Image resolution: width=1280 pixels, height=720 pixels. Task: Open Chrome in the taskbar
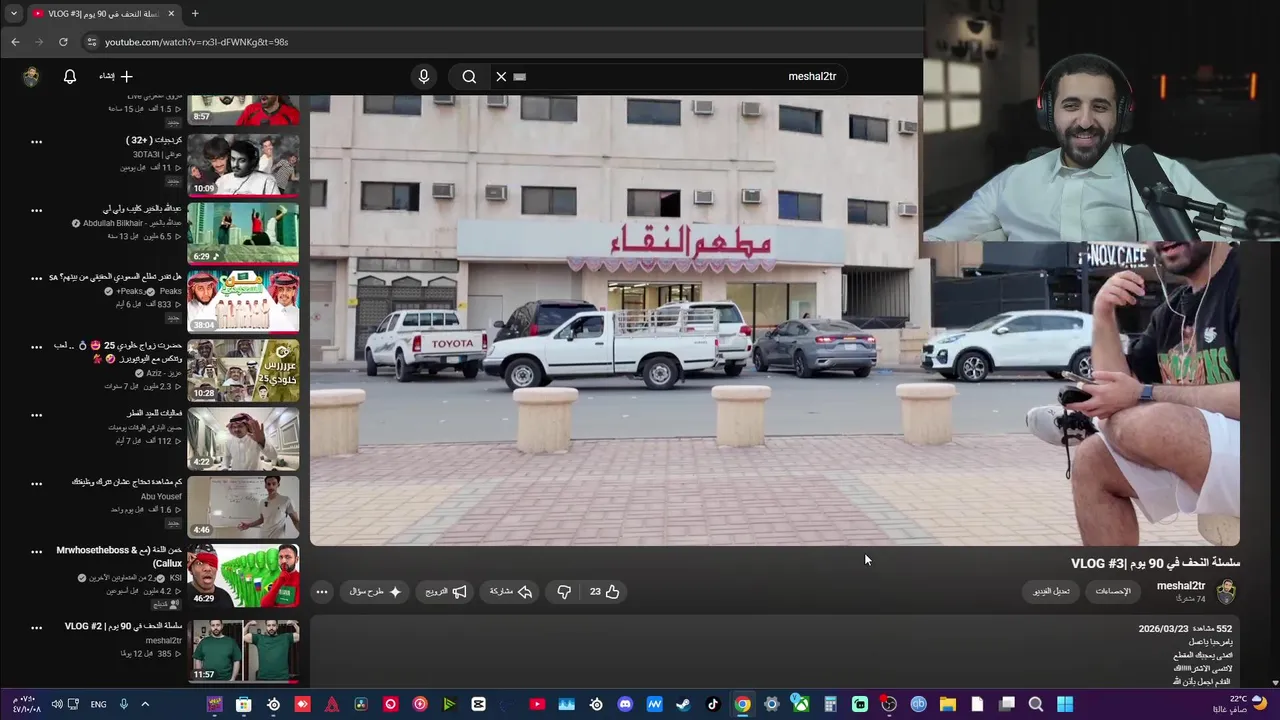[x=742, y=704]
